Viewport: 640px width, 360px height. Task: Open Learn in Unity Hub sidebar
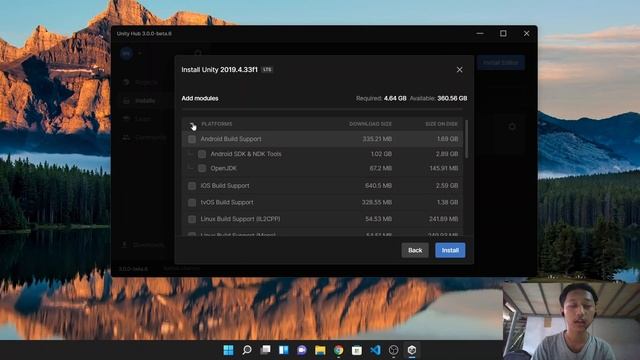click(x=143, y=119)
